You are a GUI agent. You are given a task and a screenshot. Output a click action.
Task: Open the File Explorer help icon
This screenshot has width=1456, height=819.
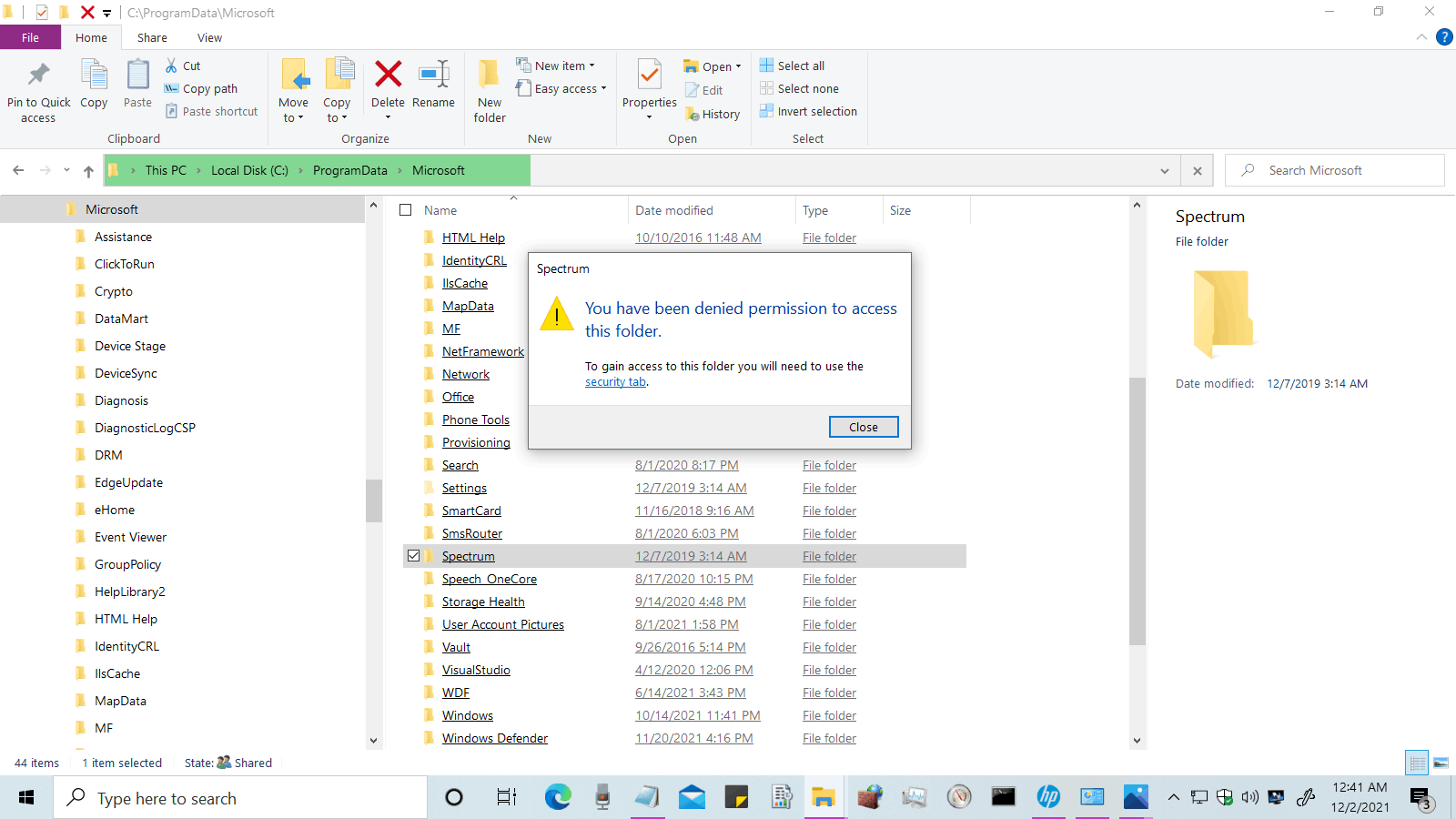(1444, 37)
